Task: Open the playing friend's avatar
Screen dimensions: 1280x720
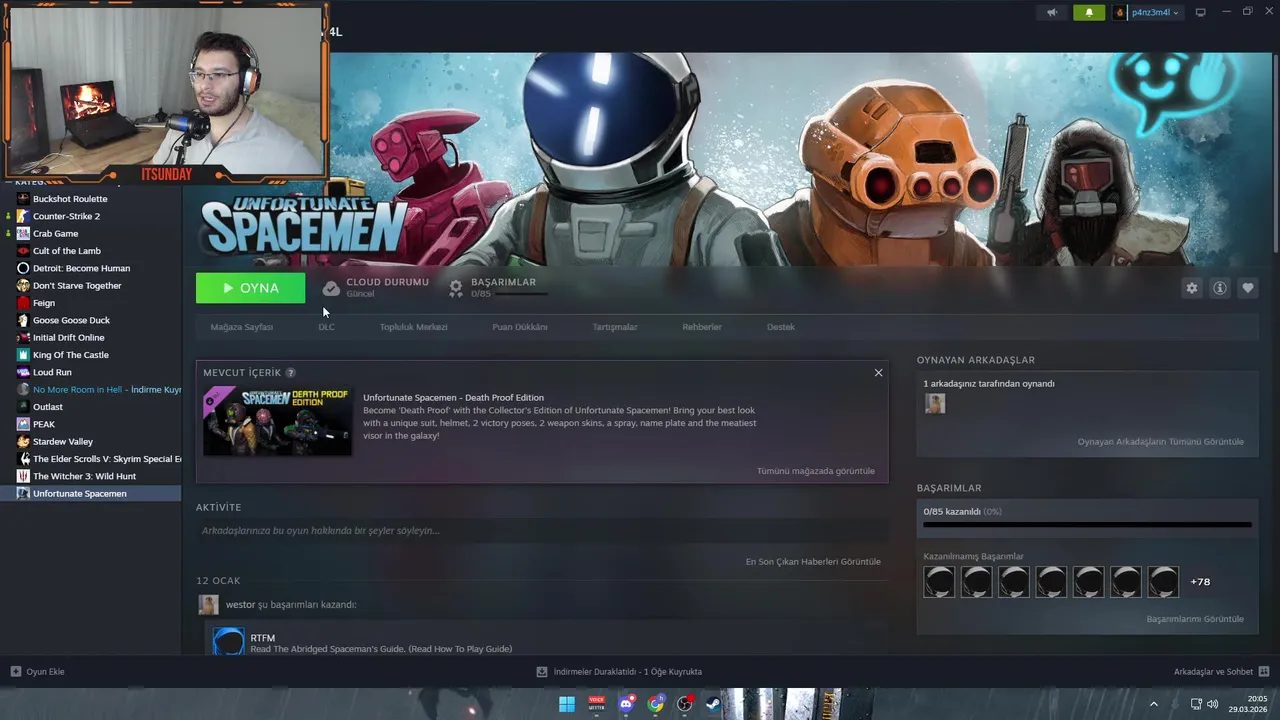Action: (x=935, y=404)
